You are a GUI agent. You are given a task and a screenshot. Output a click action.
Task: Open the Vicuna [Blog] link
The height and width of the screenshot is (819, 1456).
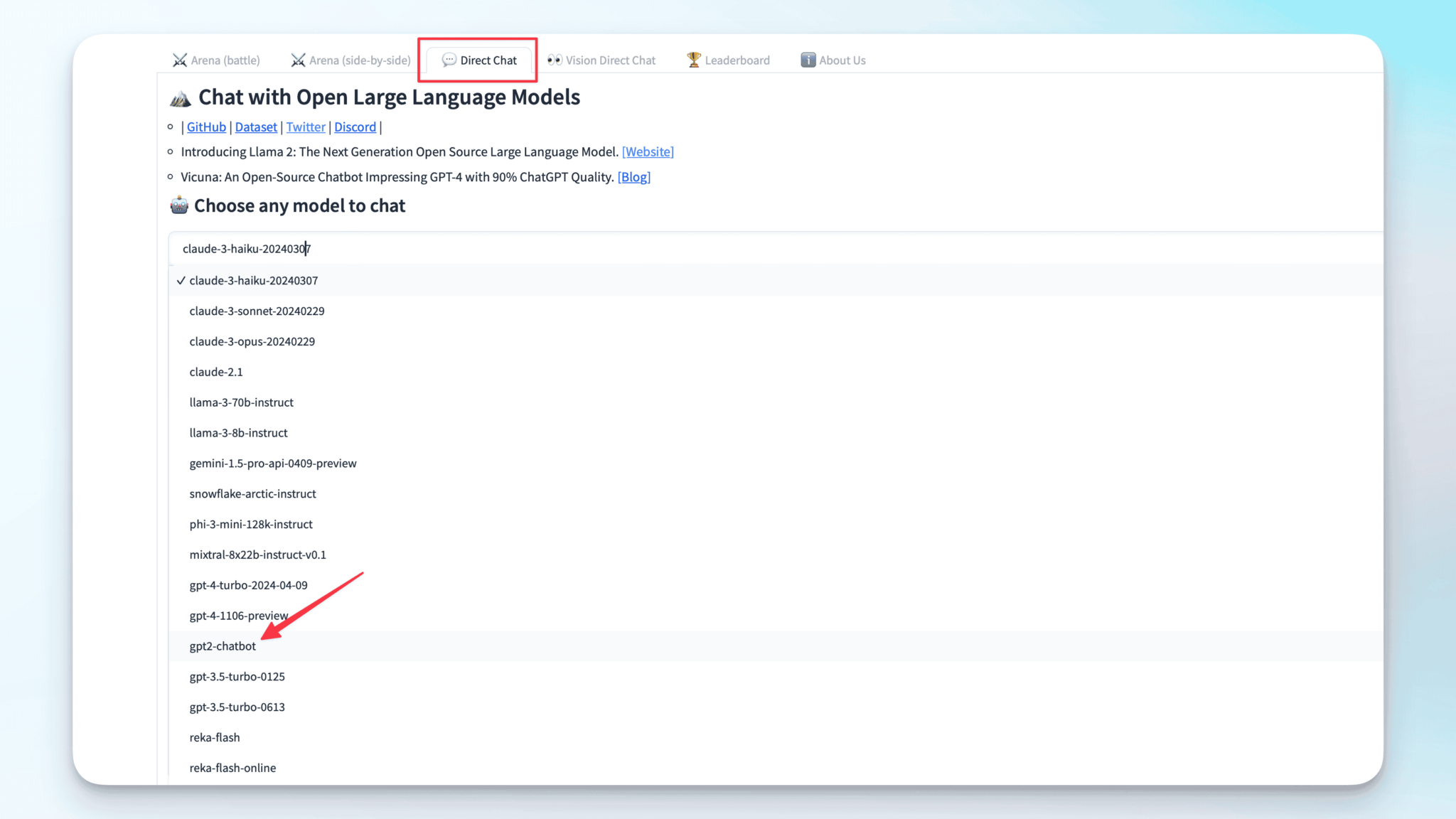tap(633, 177)
